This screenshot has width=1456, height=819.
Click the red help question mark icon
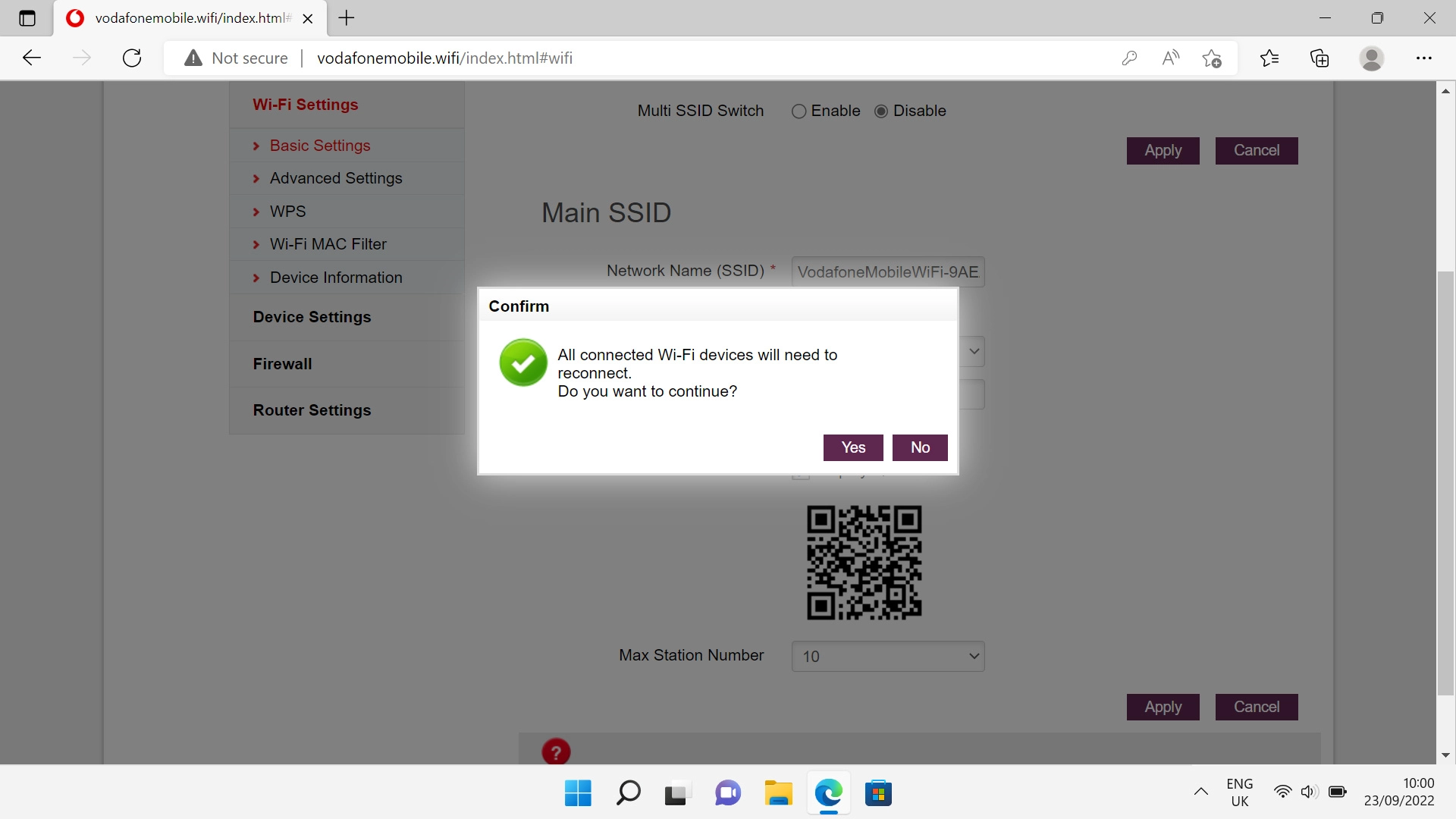556,752
